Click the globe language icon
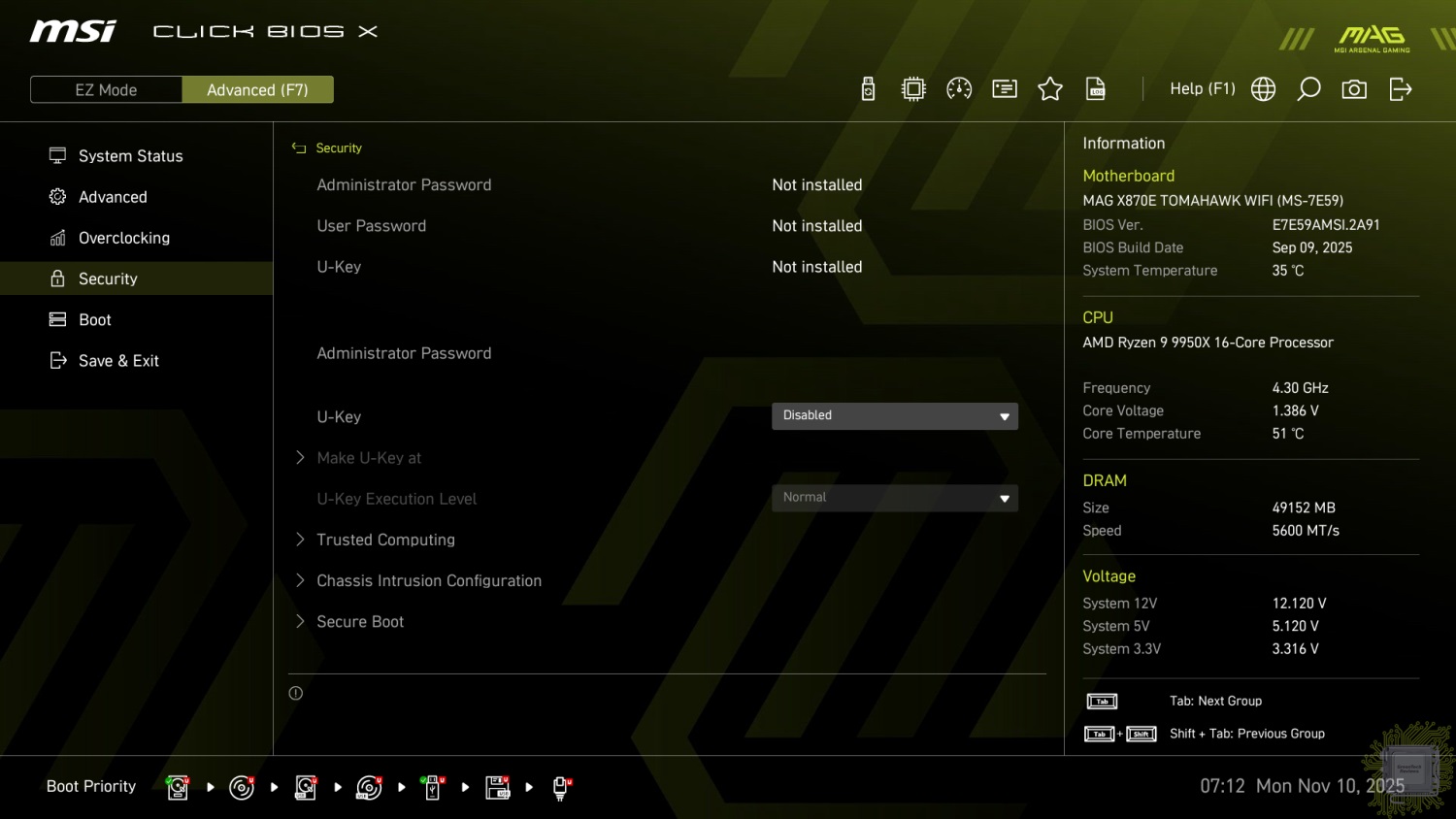Screen dimensions: 1456x819 click(1263, 89)
